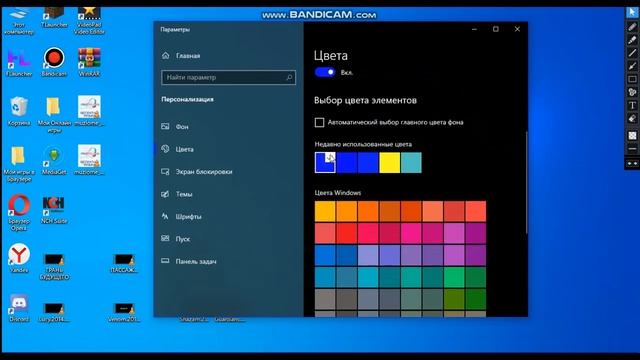The image size is (640, 360).
Task: Select the Bandicam text T tool
Action: (x=632, y=105)
